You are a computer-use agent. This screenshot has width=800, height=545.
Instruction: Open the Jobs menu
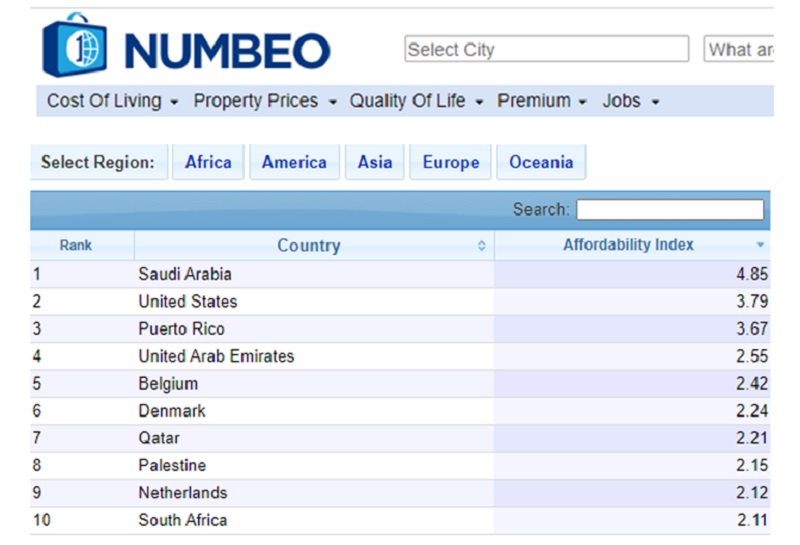tap(631, 101)
